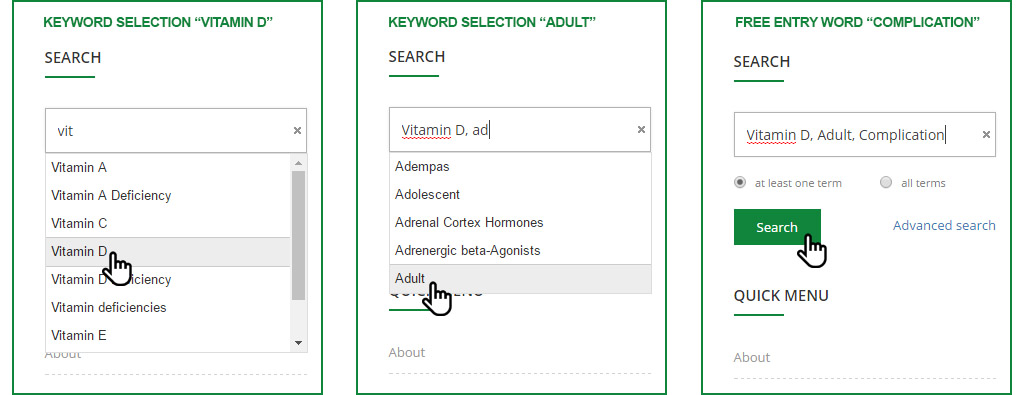Select 'Adrenal Cortex Hormones' suggestion
The width and height of the screenshot is (1024, 395).
[x=520, y=223]
